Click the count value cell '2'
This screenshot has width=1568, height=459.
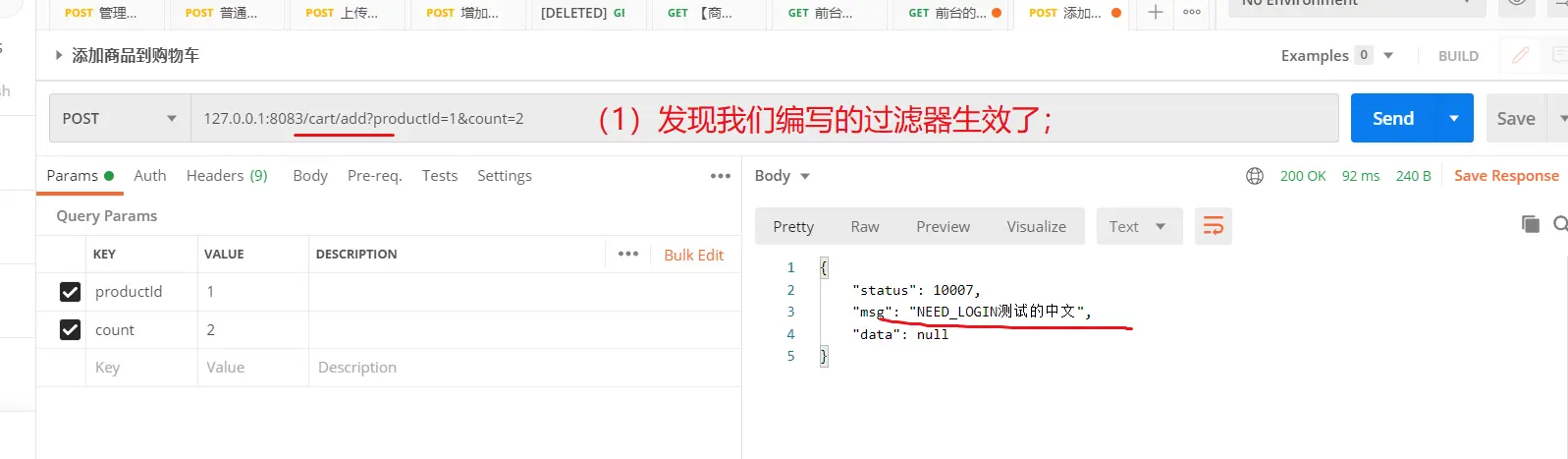point(253,330)
